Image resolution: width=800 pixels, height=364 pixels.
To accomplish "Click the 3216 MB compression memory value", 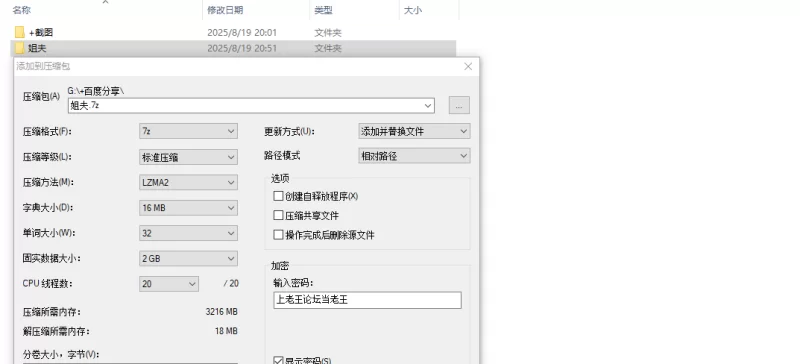I will (221, 311).
